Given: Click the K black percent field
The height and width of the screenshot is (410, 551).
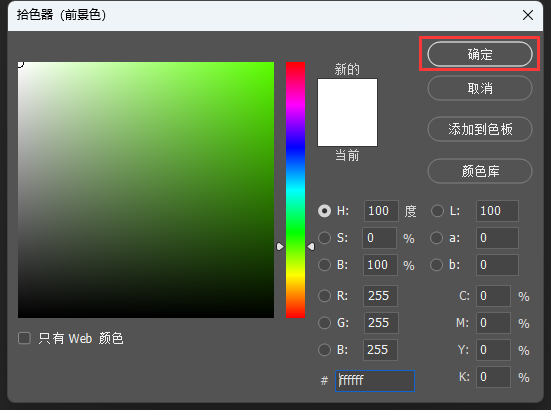Looking at the screenshot, I should (x=493, y=377).
